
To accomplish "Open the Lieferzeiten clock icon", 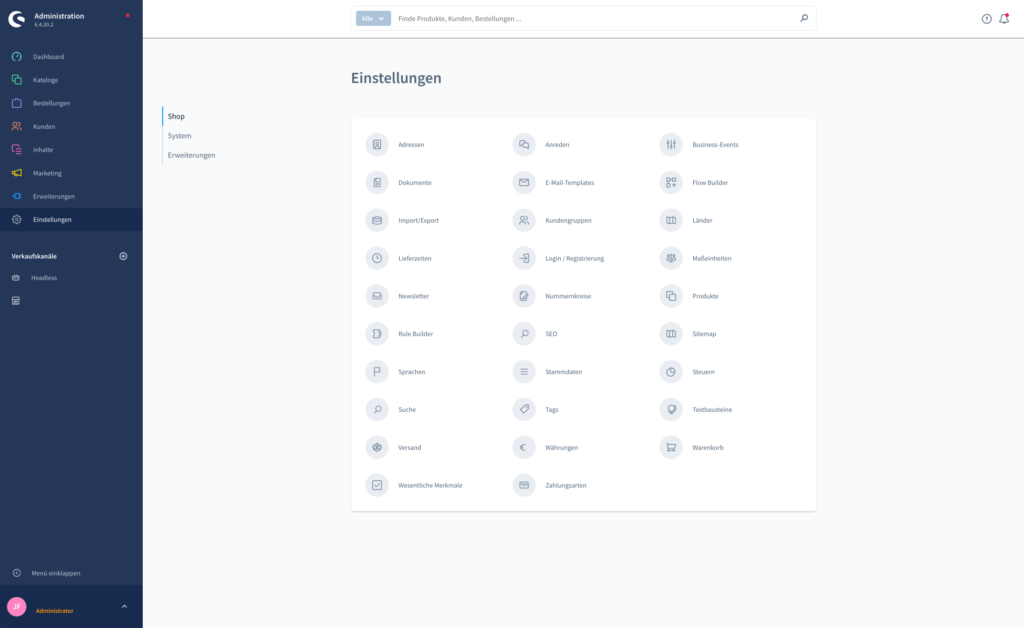I will click(x=377, y=258).
